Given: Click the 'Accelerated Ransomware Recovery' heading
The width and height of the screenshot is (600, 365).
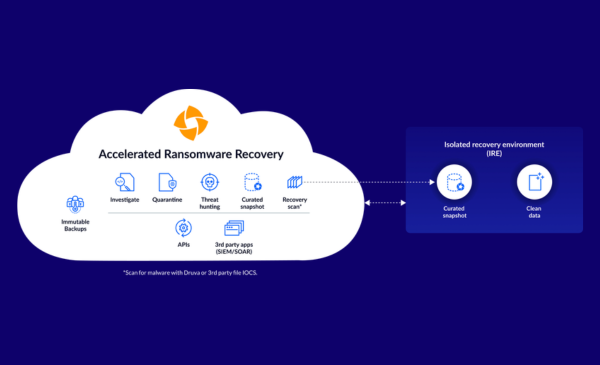Looking at the screenshot, I should 191,154.
